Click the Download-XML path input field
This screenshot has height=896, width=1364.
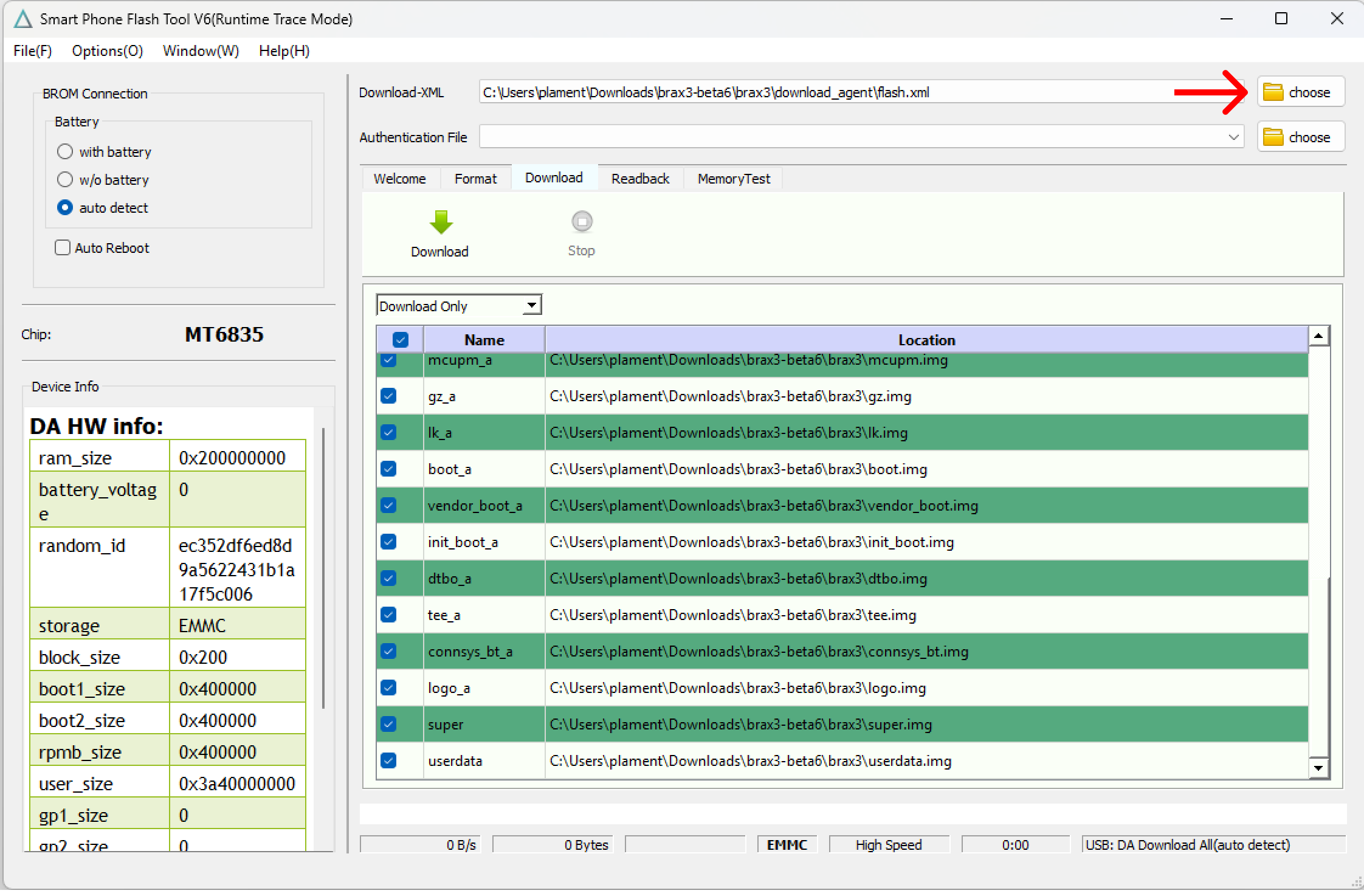[861, 92]
